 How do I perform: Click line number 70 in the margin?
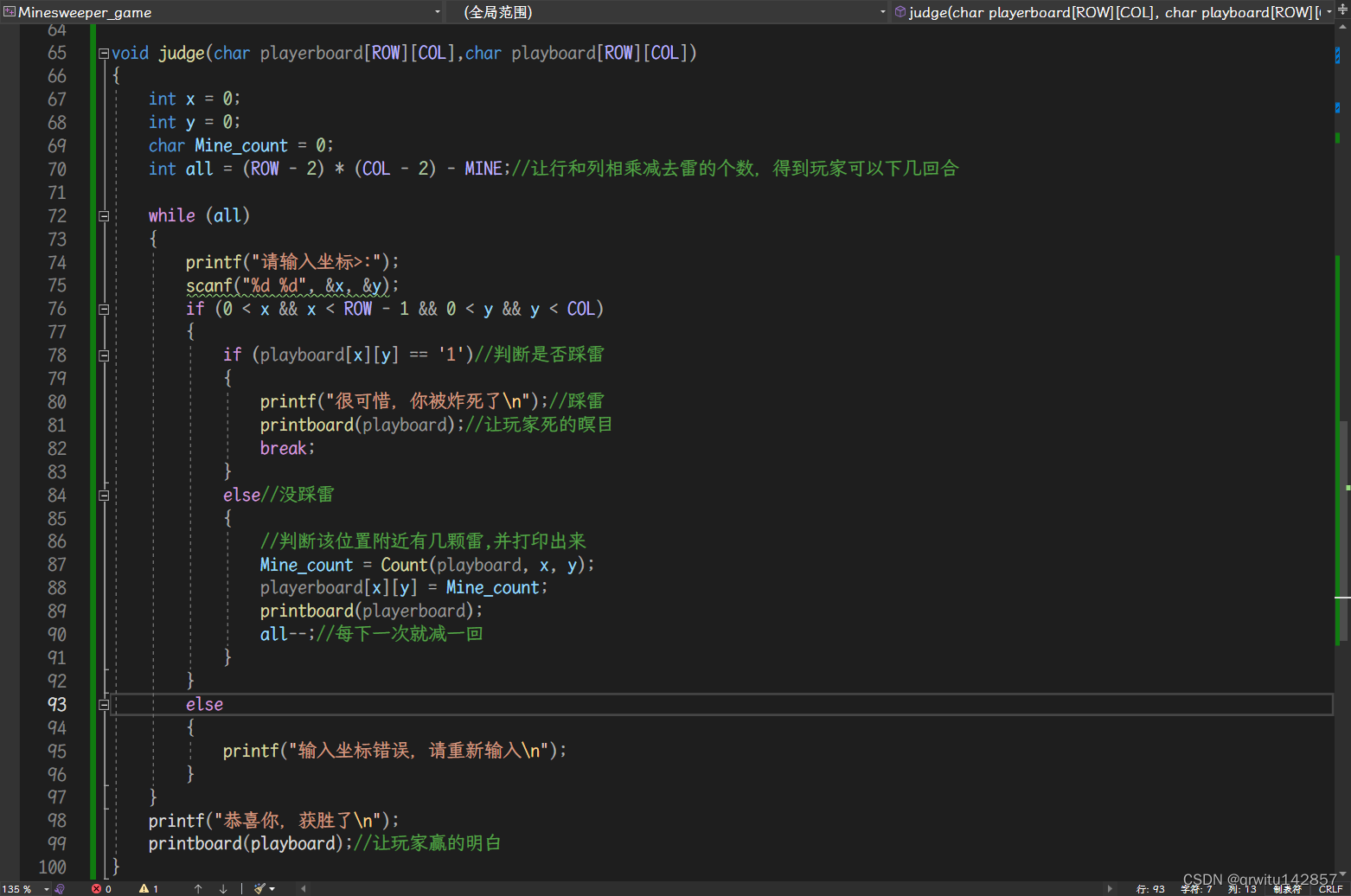click(57, 170)
